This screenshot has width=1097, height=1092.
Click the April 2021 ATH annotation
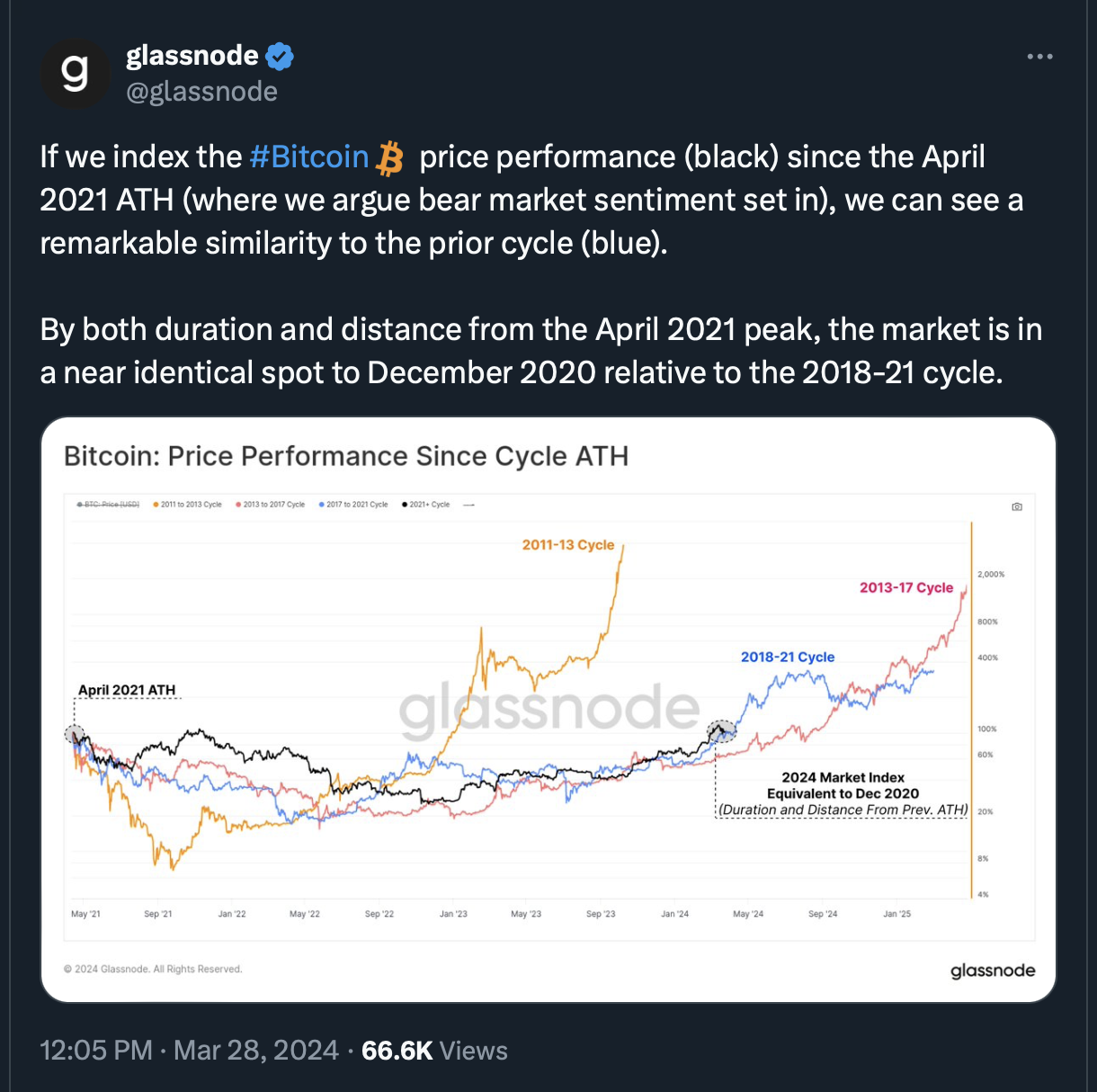pyautogui.click(x=127, y=690)
